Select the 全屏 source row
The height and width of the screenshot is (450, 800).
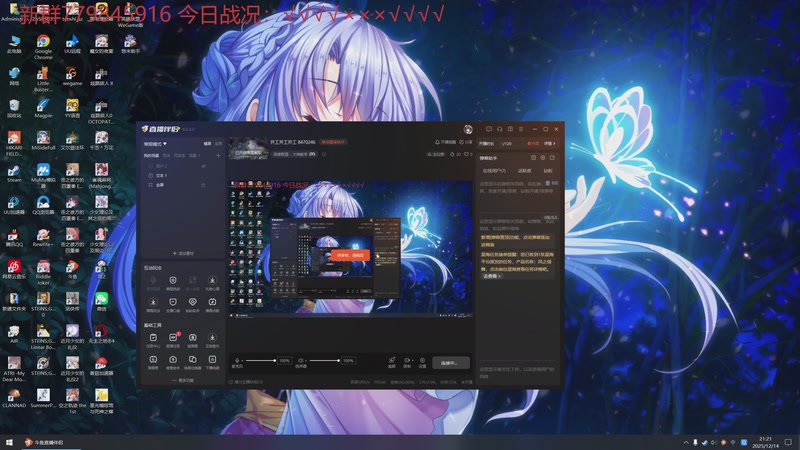click(182, 185)
